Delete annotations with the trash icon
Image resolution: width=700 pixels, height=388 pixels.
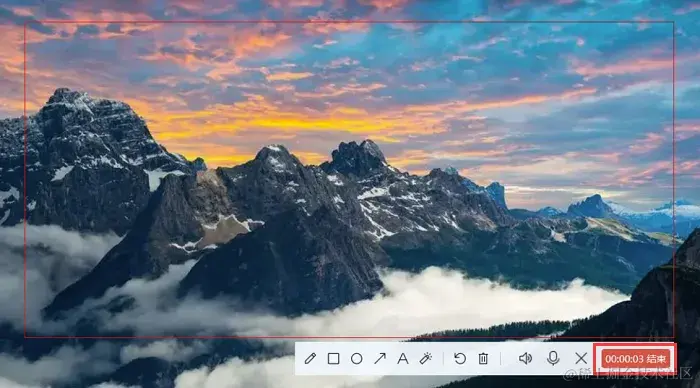483,358
